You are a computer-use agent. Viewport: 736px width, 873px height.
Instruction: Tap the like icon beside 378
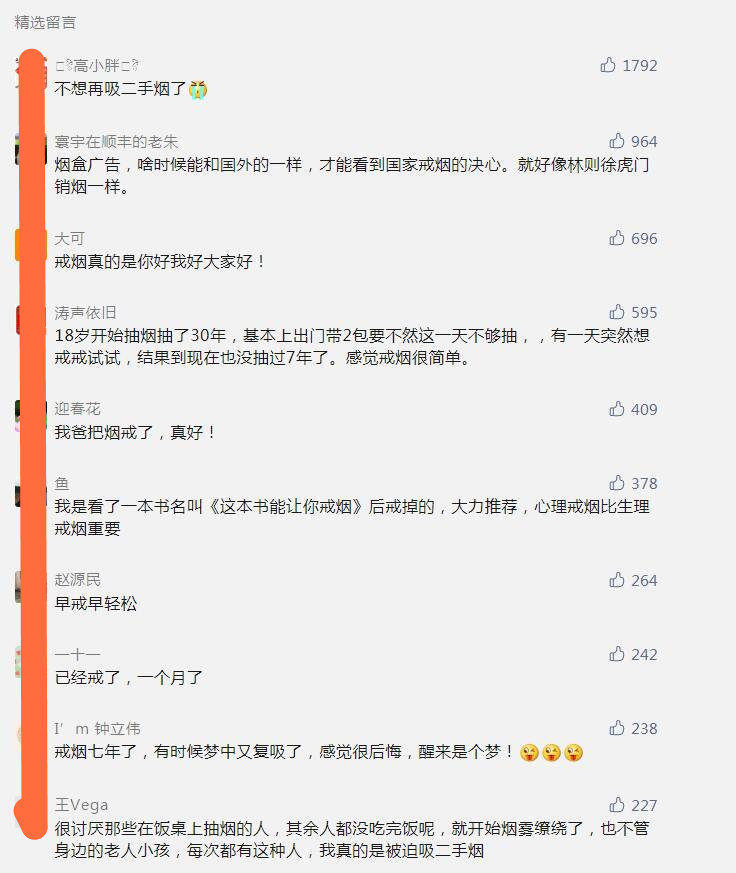pyautogui.click(x=616, y=483)
